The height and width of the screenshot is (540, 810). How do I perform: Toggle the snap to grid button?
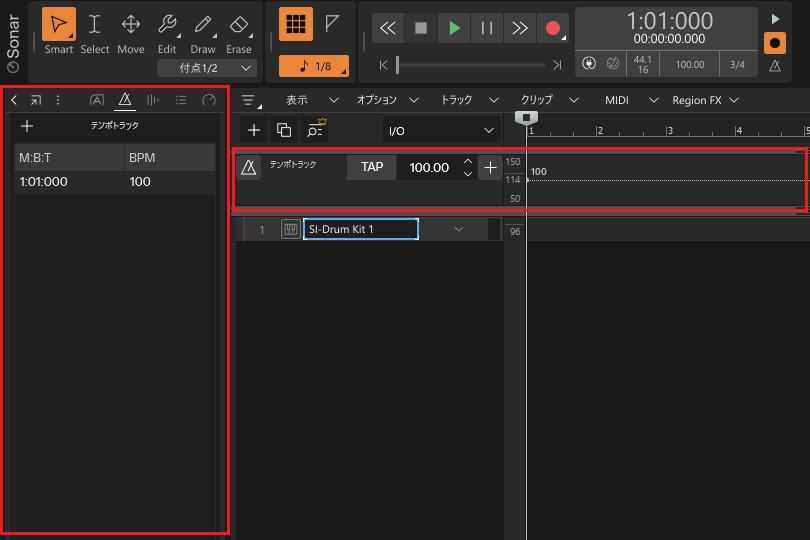295,25
